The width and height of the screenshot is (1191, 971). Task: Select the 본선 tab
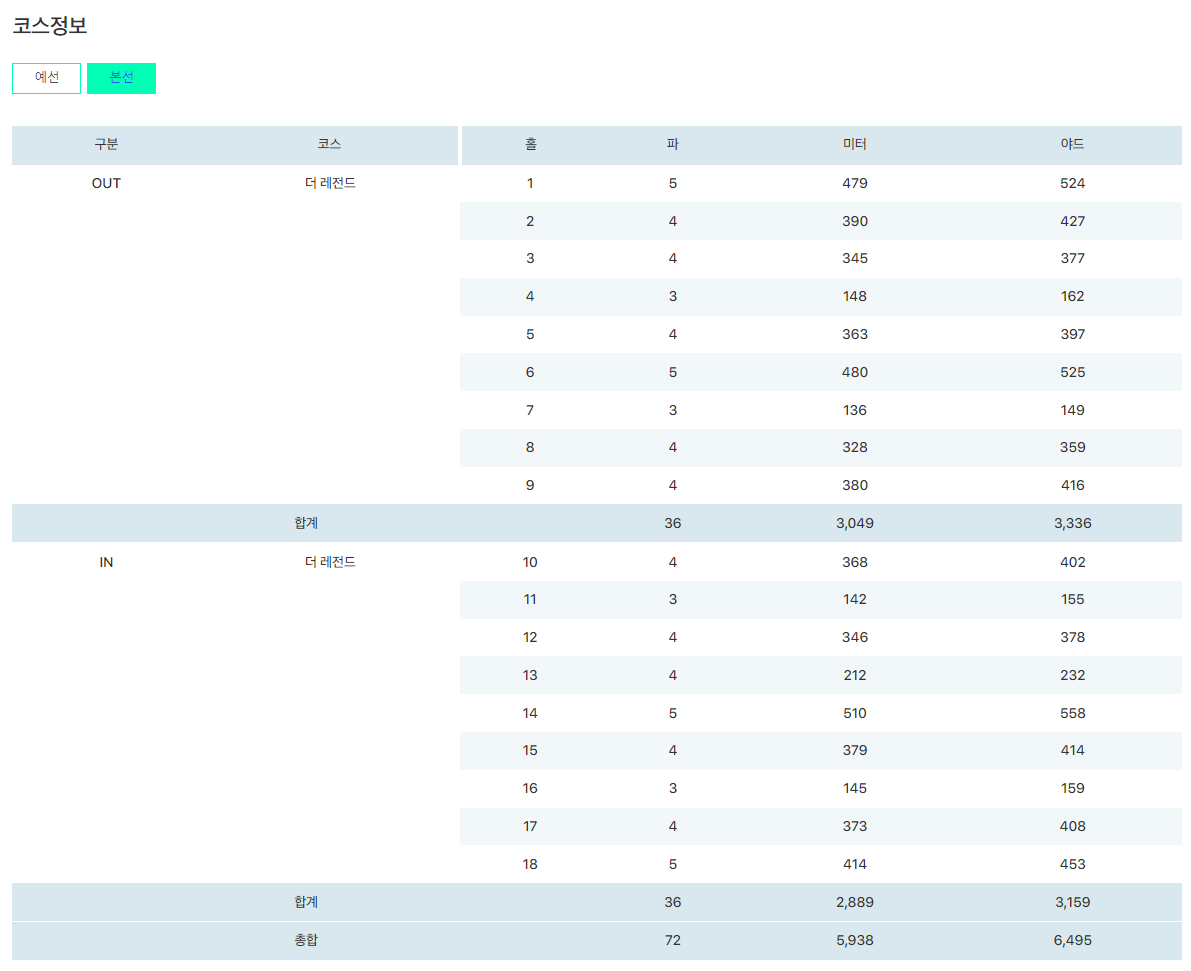click(122, 78)
